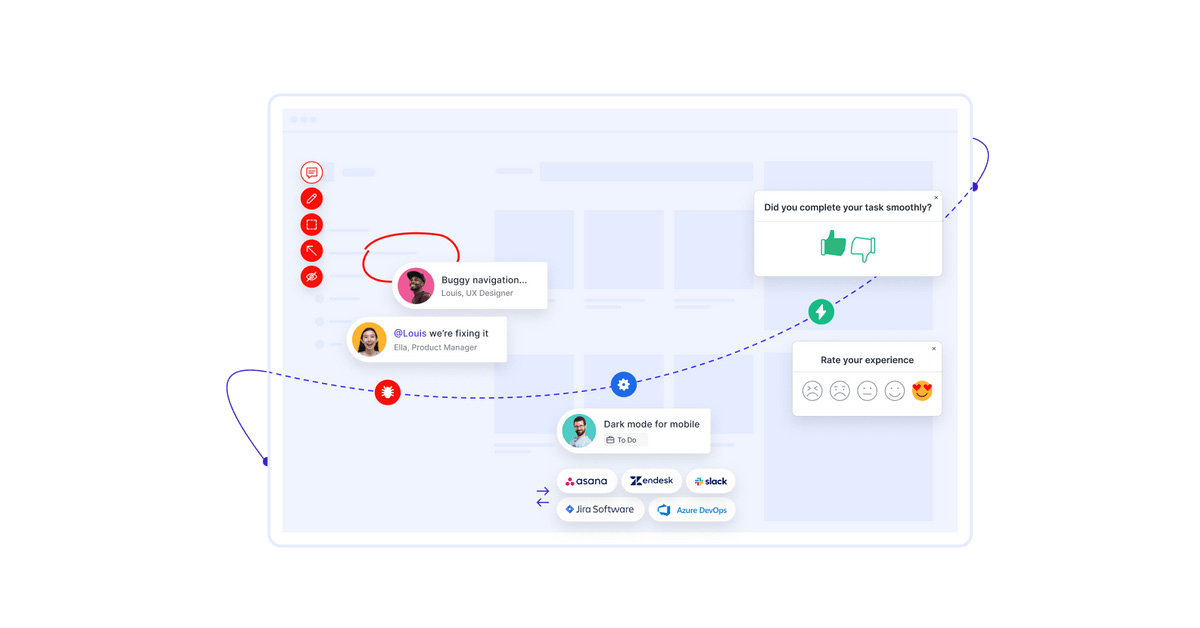
Task: Toggle the hide-element eye tool
Action: pos(312,277)
